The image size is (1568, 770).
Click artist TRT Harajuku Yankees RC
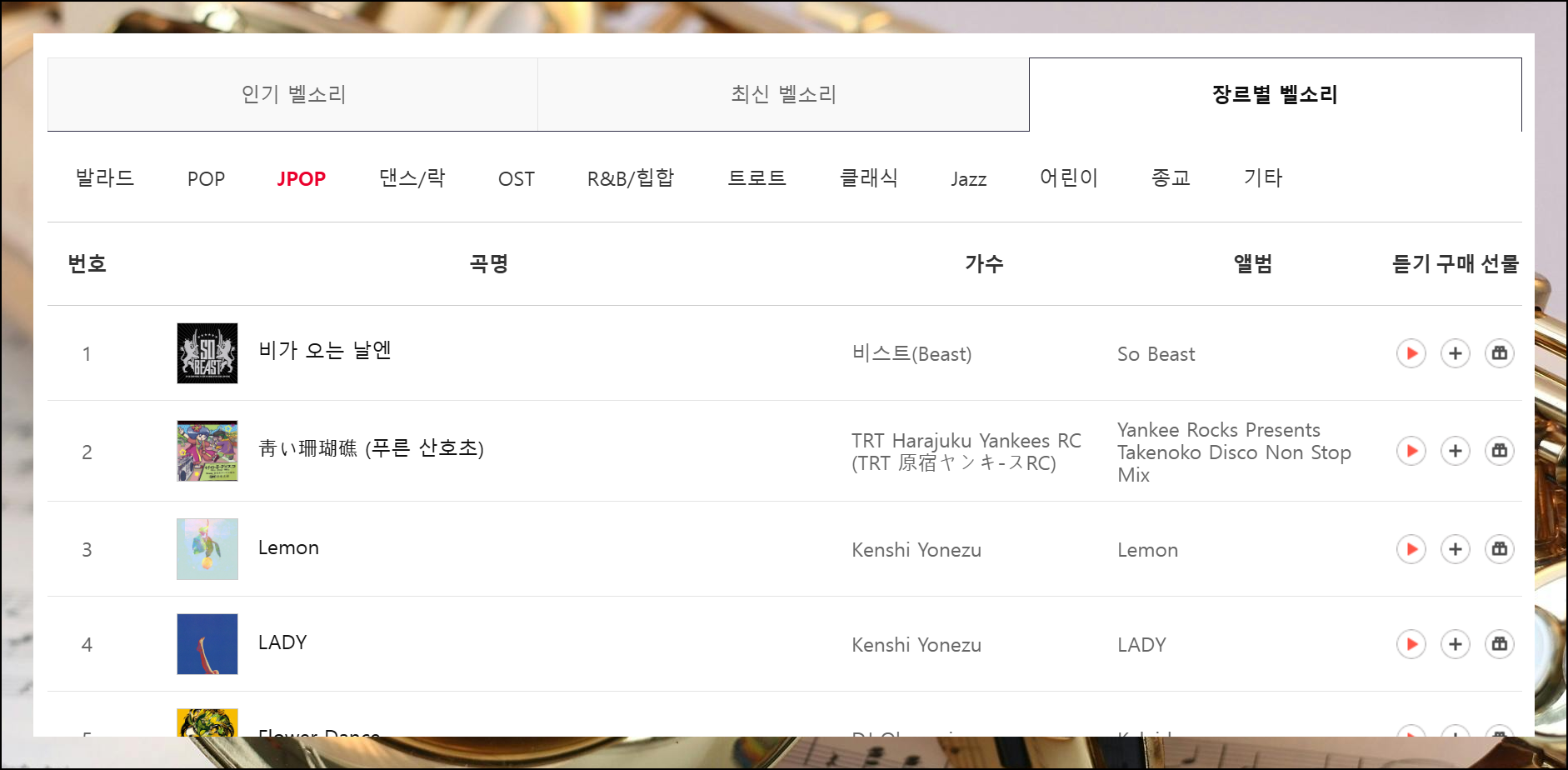click(x=966, y=452)
